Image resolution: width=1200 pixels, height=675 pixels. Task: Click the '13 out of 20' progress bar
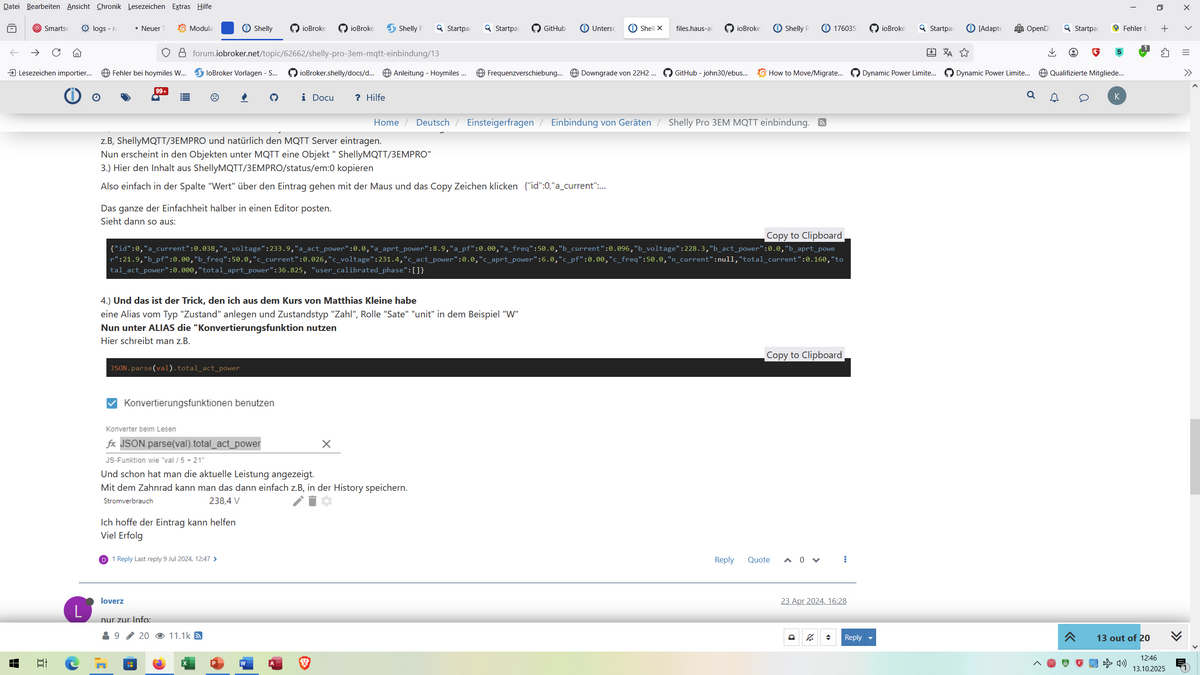[1122, 637]
